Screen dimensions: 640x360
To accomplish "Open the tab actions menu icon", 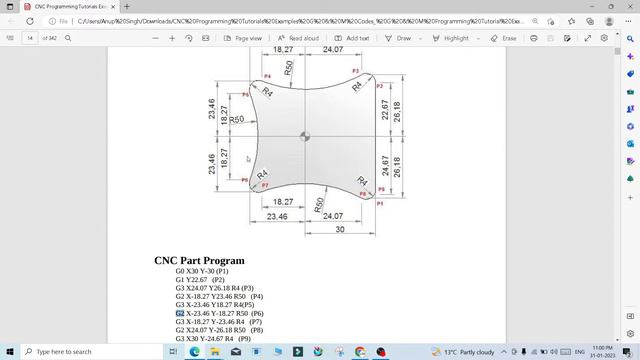I will (10, 7).
